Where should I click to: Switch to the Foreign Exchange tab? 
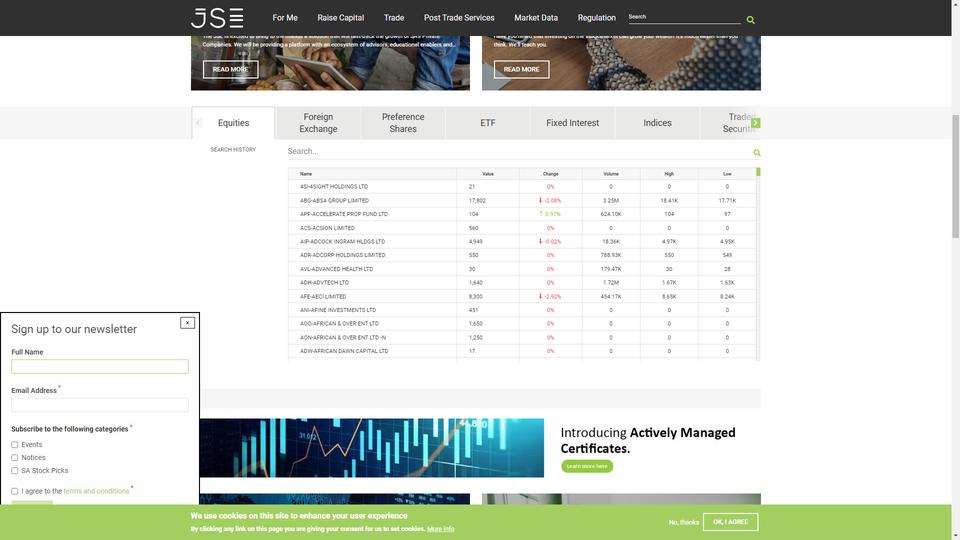(x=318, y=123)
